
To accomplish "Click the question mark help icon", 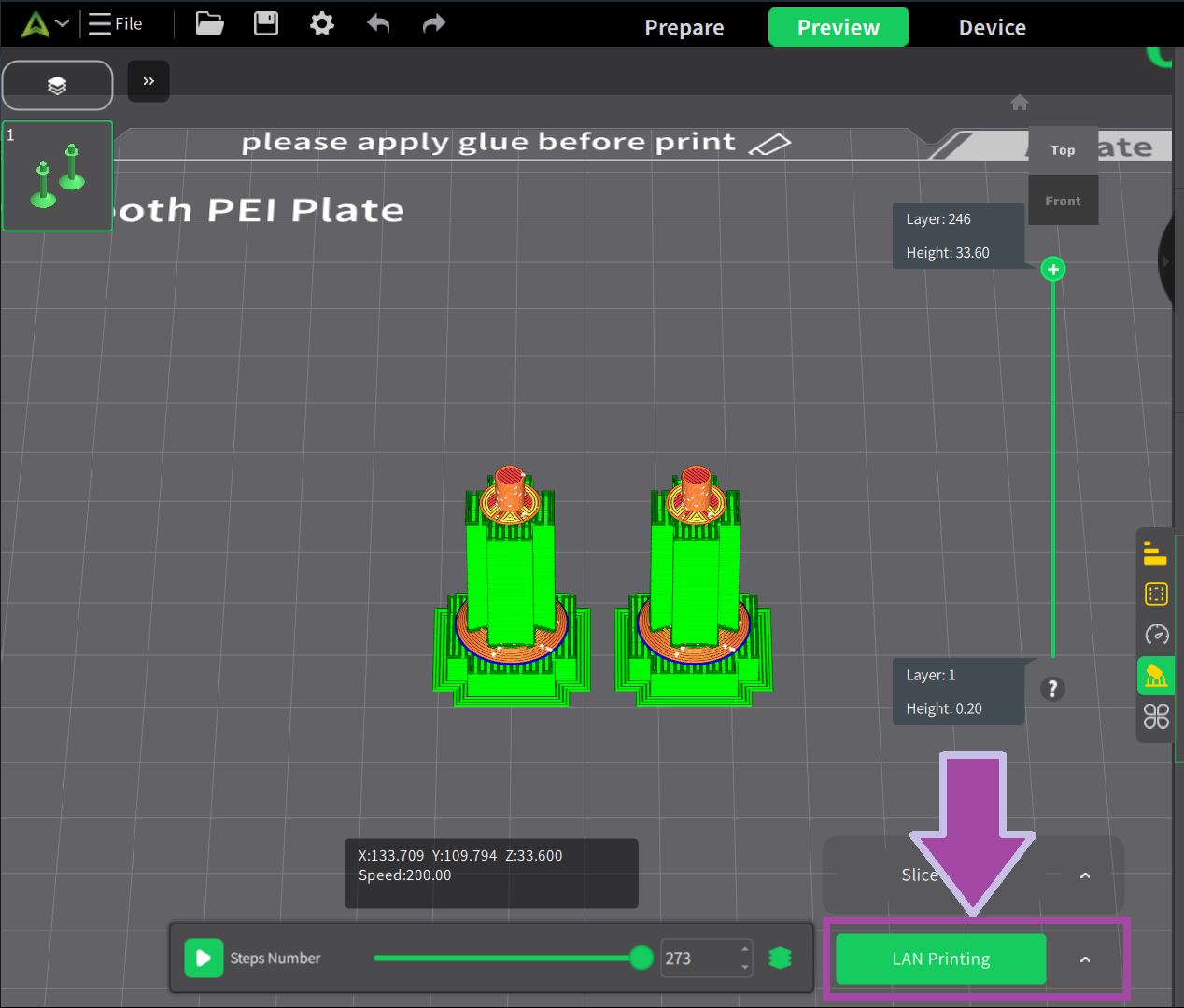I will click(1052, 689).
